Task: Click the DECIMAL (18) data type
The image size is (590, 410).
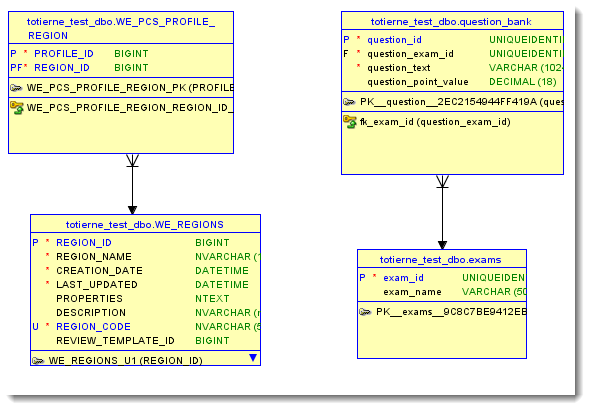Action: tap(523, 82)
